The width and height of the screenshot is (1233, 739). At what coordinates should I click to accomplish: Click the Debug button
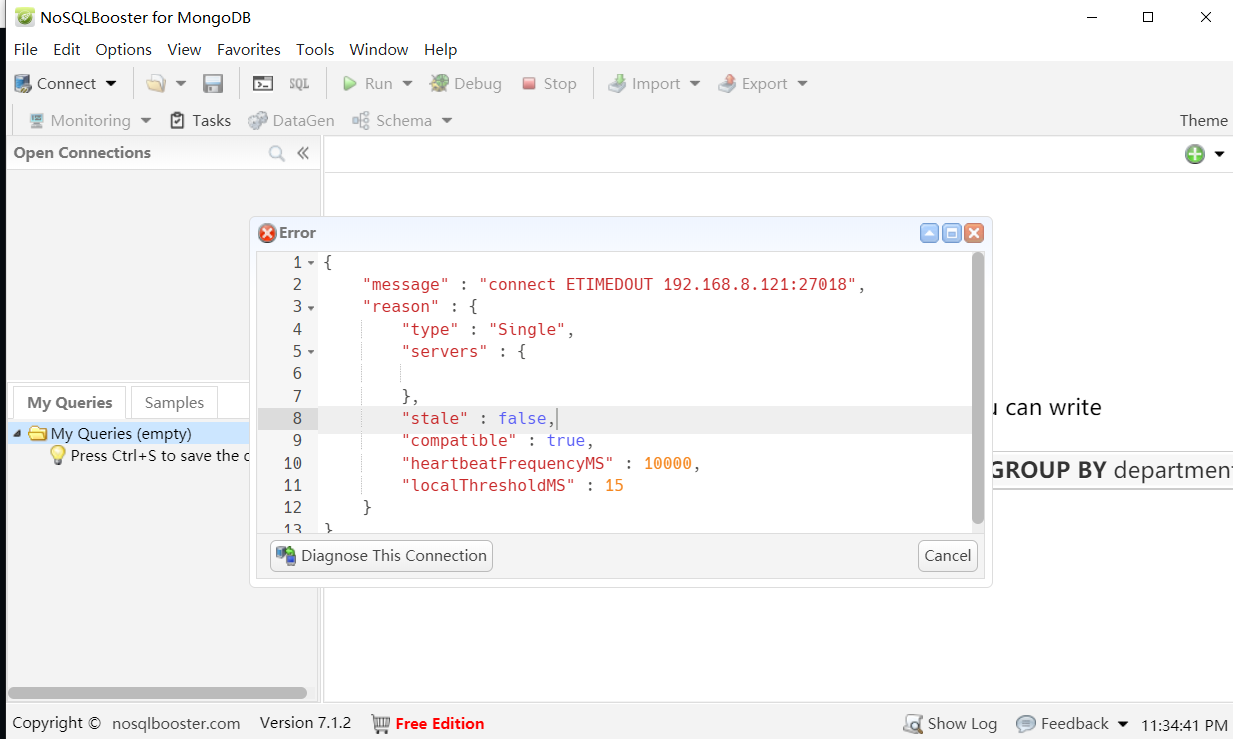coord(465,84)
